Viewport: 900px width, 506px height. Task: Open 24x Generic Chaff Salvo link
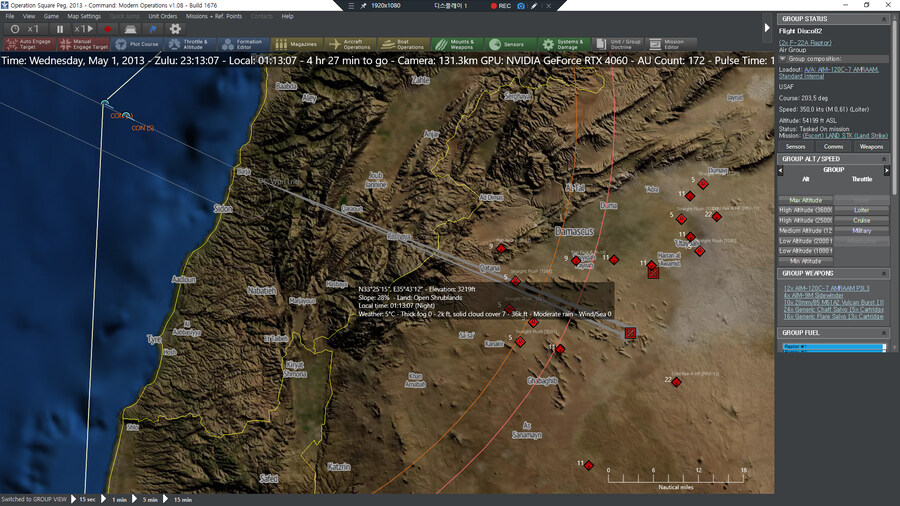point(833,309)
